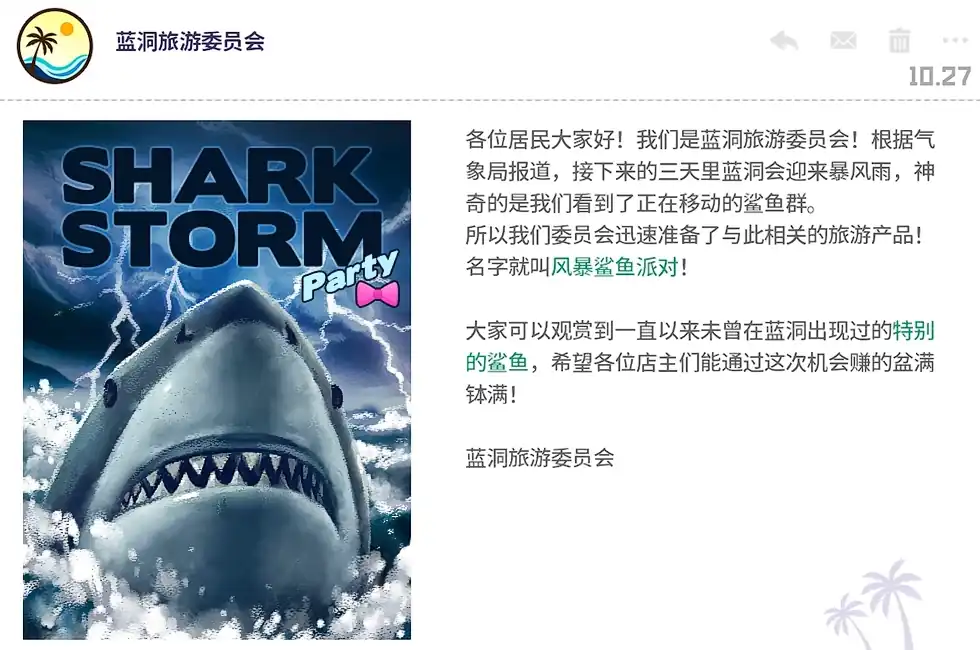
Task: Click the paragraph starting 大家可以观赏到
Action: [x=700, y=362]
